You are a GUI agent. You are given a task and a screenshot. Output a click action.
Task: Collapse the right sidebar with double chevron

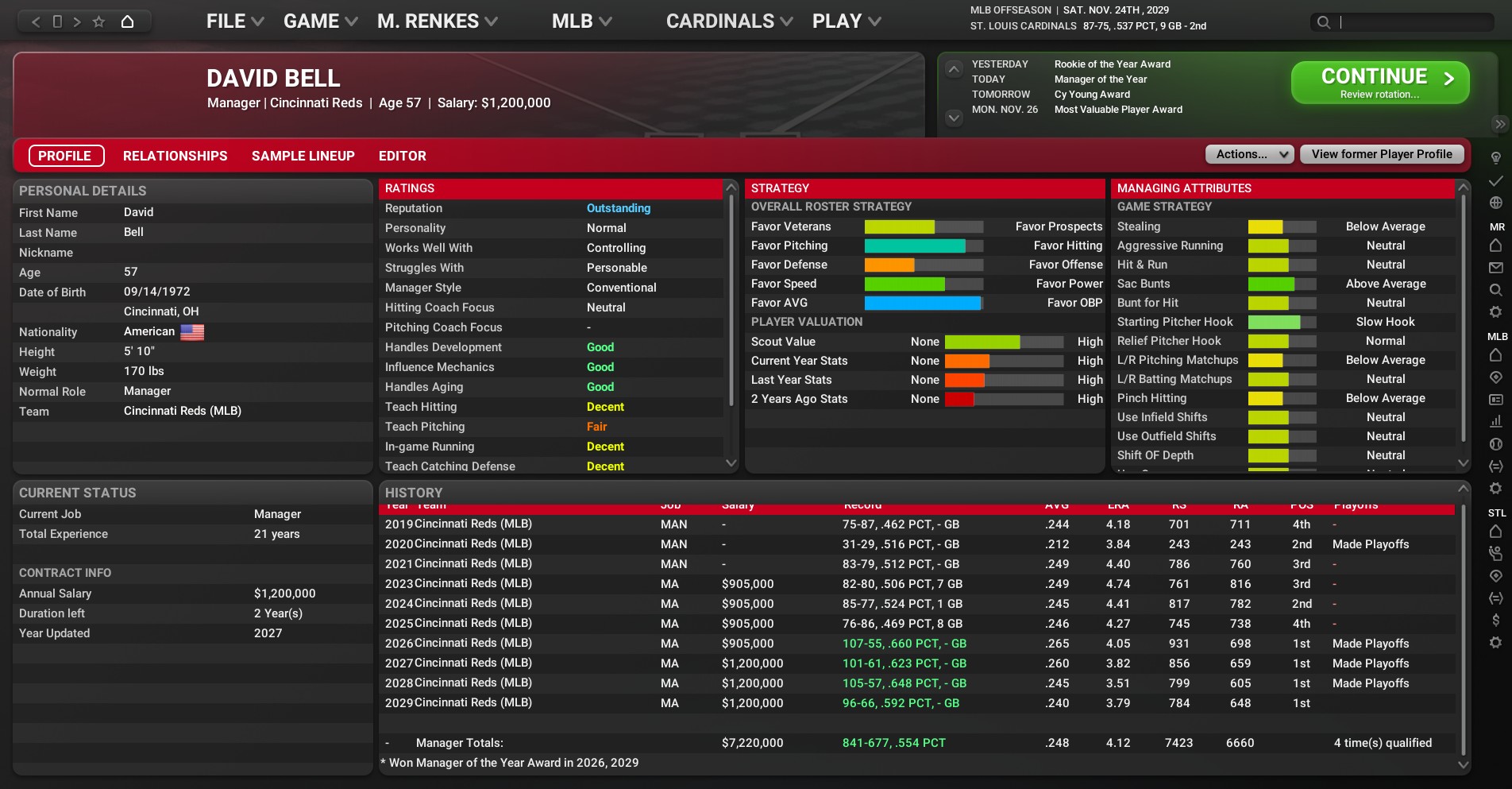(1499, 124)
